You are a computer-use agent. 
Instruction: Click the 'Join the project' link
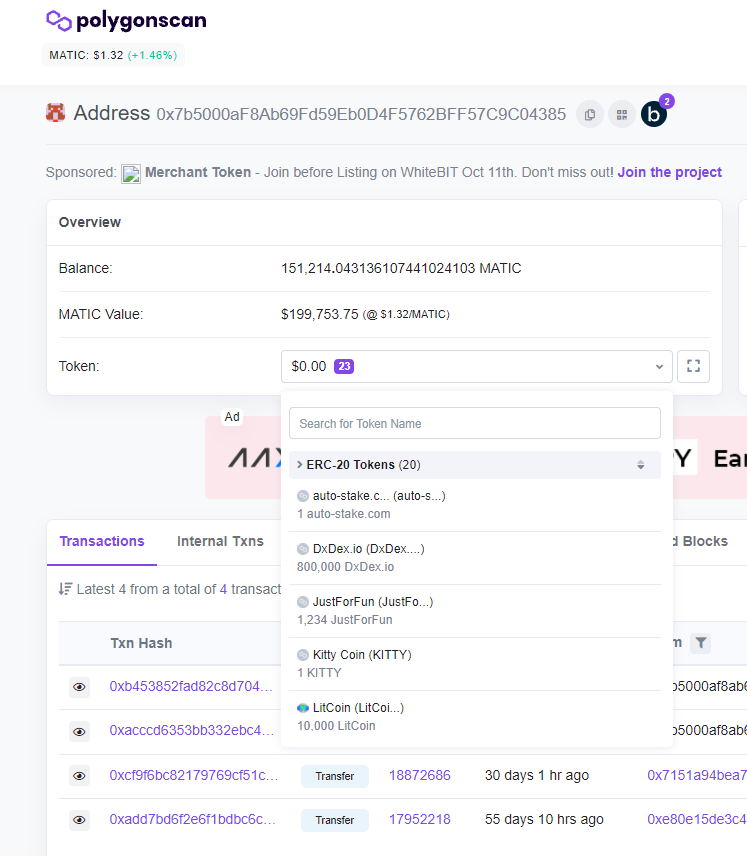(669, 173)
